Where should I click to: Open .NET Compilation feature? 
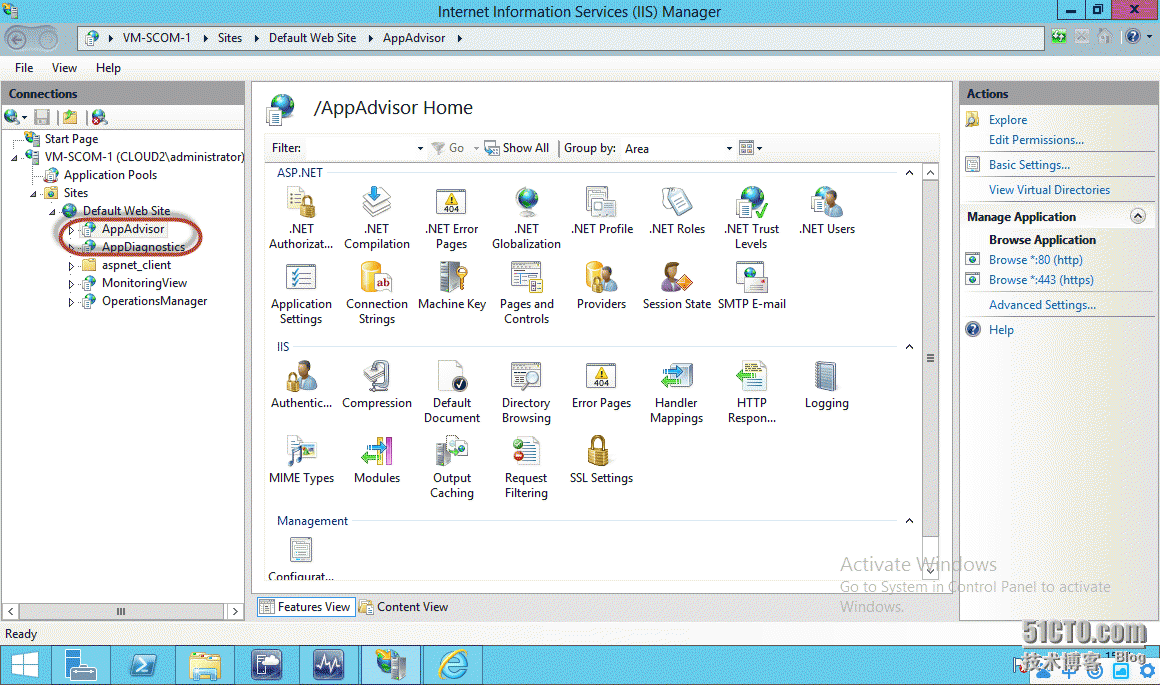(x=377, y=217)
